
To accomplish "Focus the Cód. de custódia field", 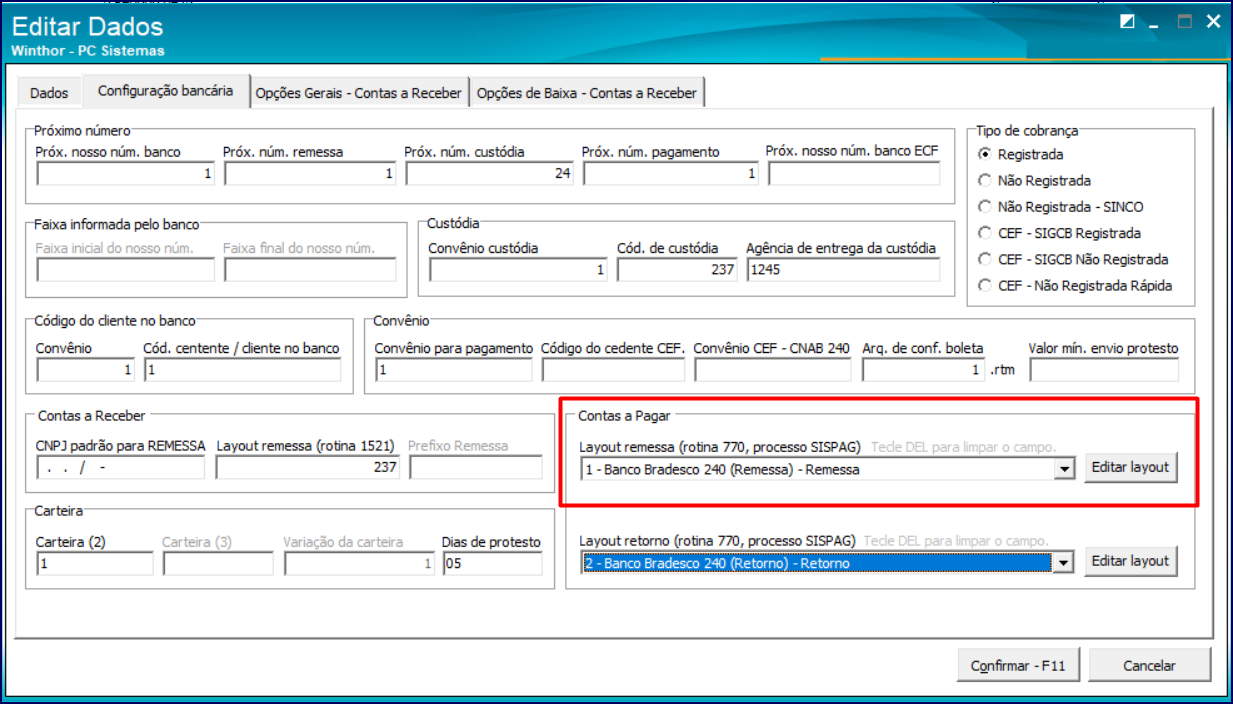I will pyautogui.click(x=677, y=270).
